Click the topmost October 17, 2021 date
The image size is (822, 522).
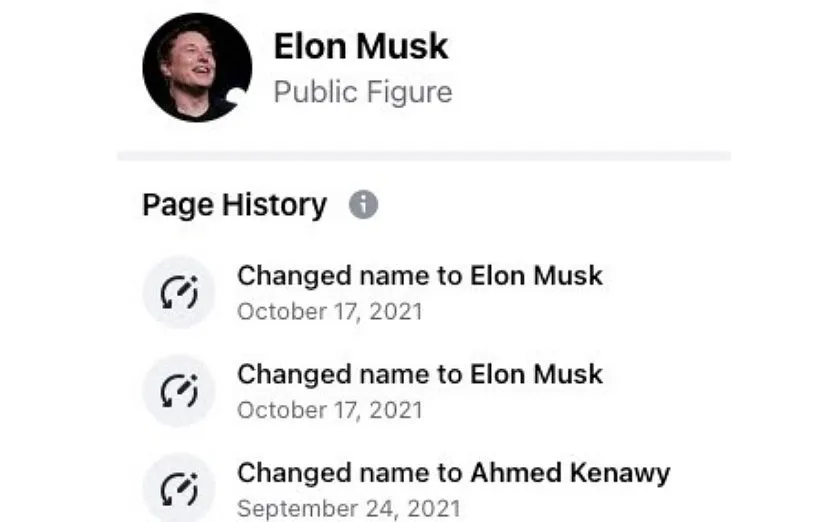pos(329,311)
